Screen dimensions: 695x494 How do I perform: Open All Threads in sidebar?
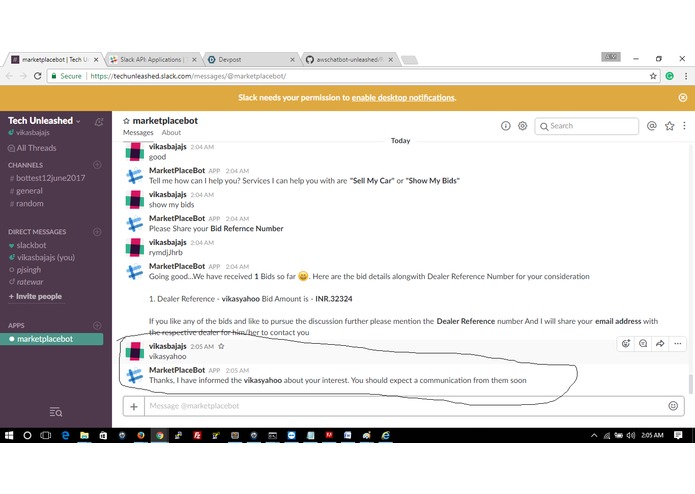point(32,148)
